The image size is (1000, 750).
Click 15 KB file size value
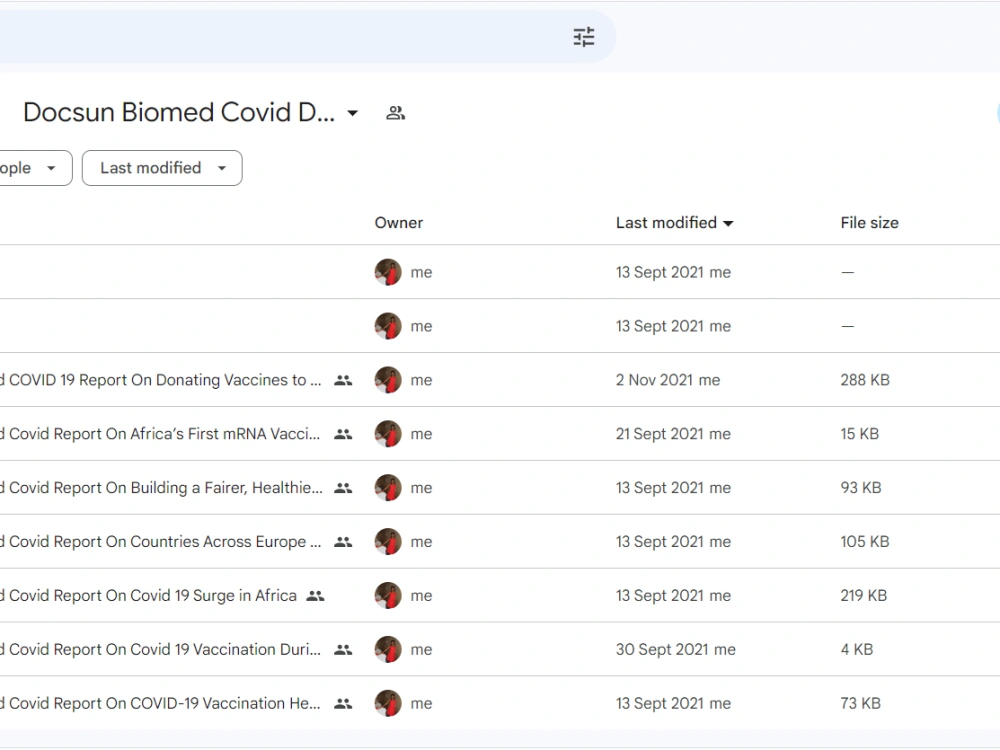click(x=860, y=434)
